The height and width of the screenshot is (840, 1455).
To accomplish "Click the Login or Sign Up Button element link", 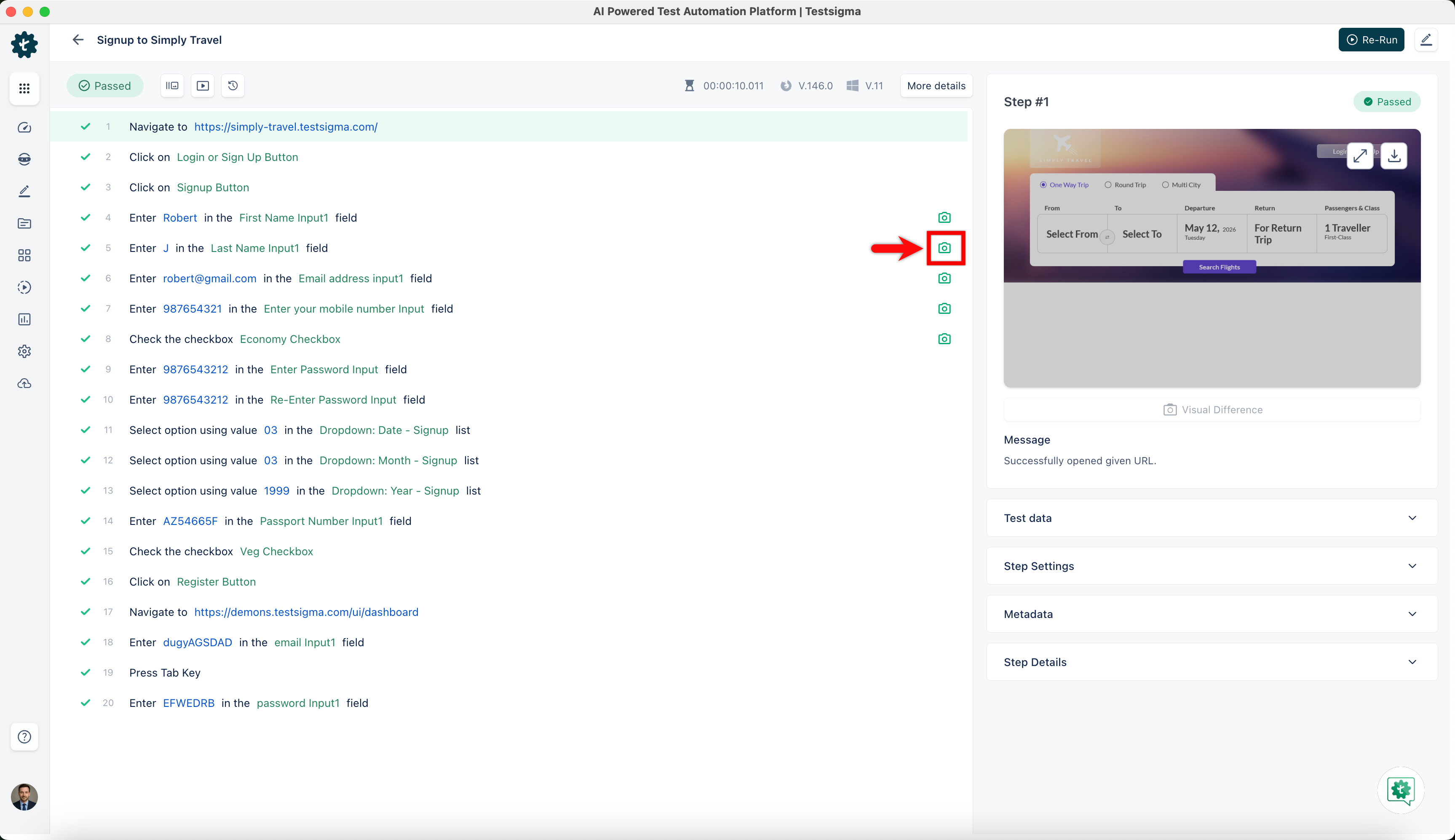I will pos(238,157).
